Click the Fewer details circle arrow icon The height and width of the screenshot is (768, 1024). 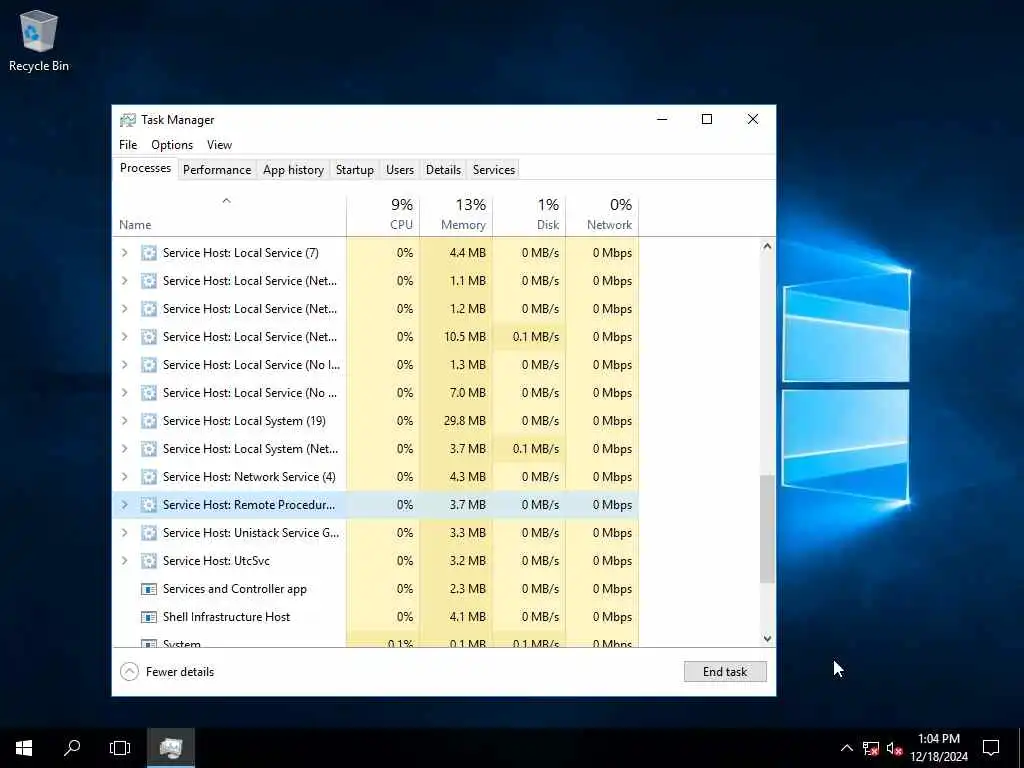[x=129, y=671]
